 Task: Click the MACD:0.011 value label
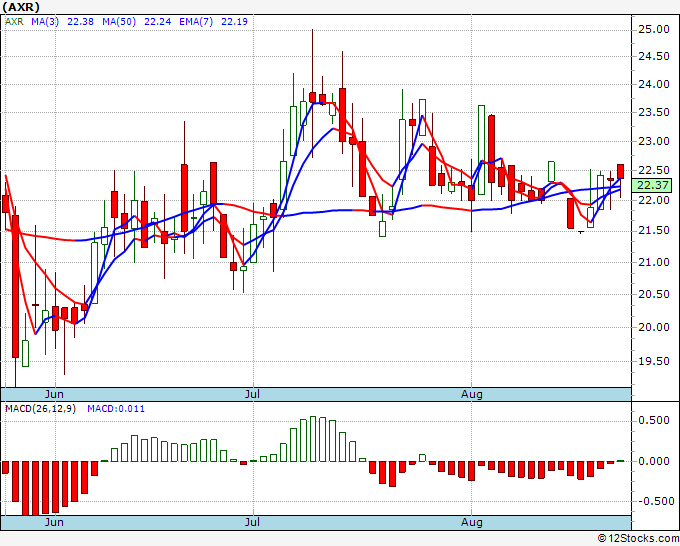click(x=116, y=409)
